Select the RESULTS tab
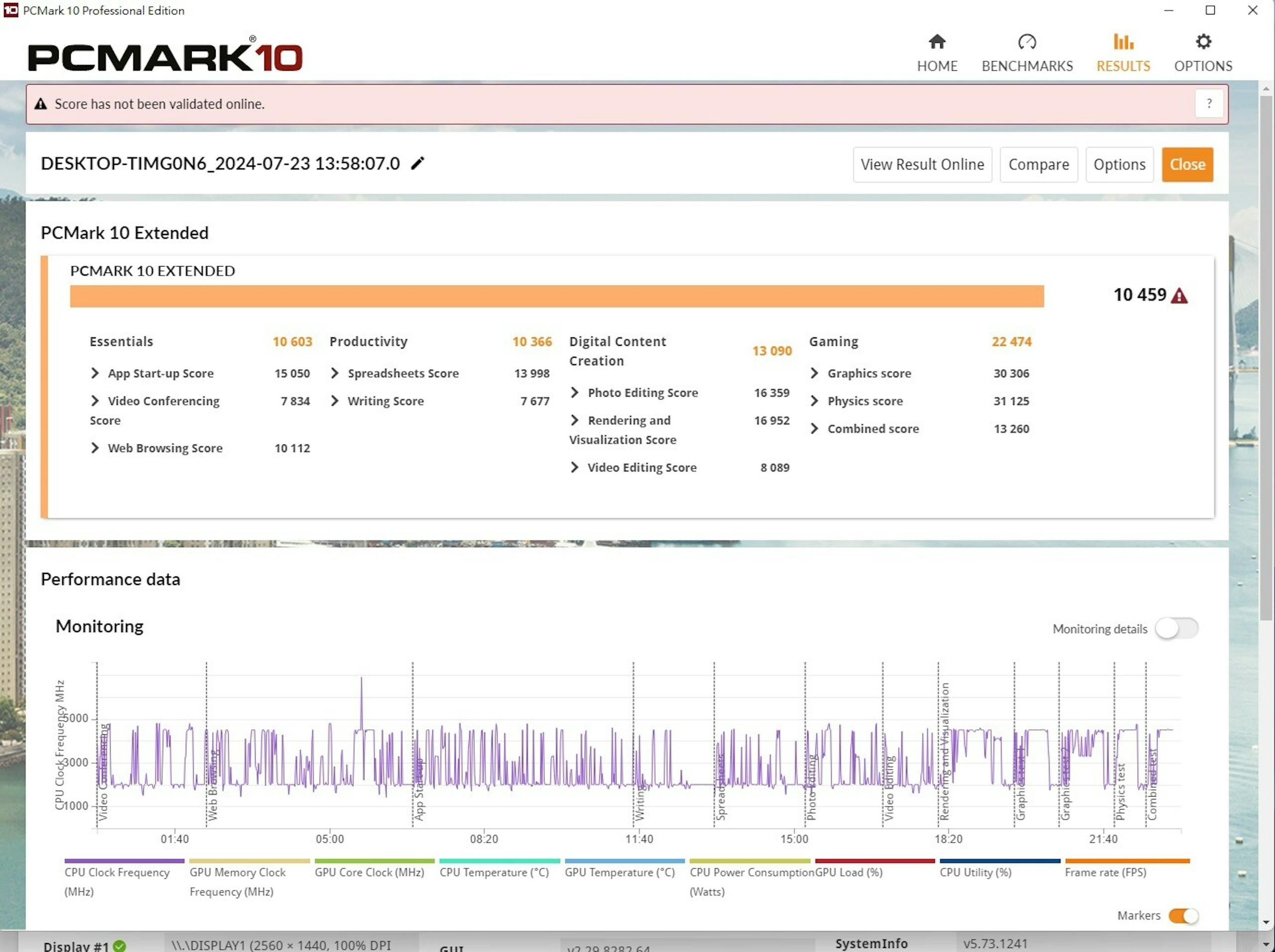The height and width of the screenshot is (952, 1275). click(x=1123, y=53)
